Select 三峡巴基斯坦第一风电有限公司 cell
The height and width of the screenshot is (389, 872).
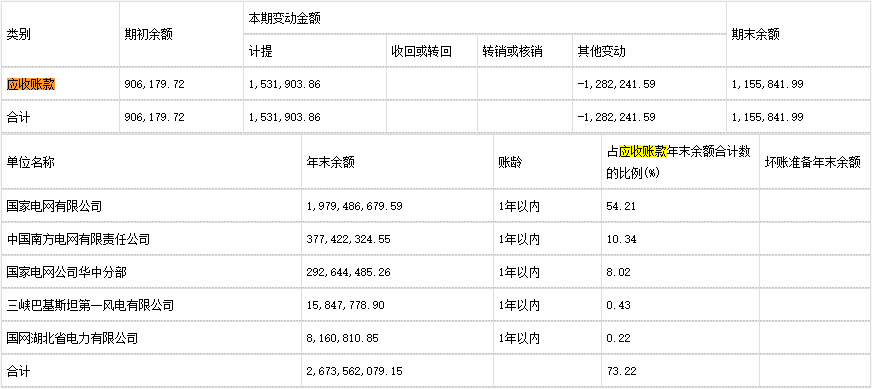pos(90,305)
